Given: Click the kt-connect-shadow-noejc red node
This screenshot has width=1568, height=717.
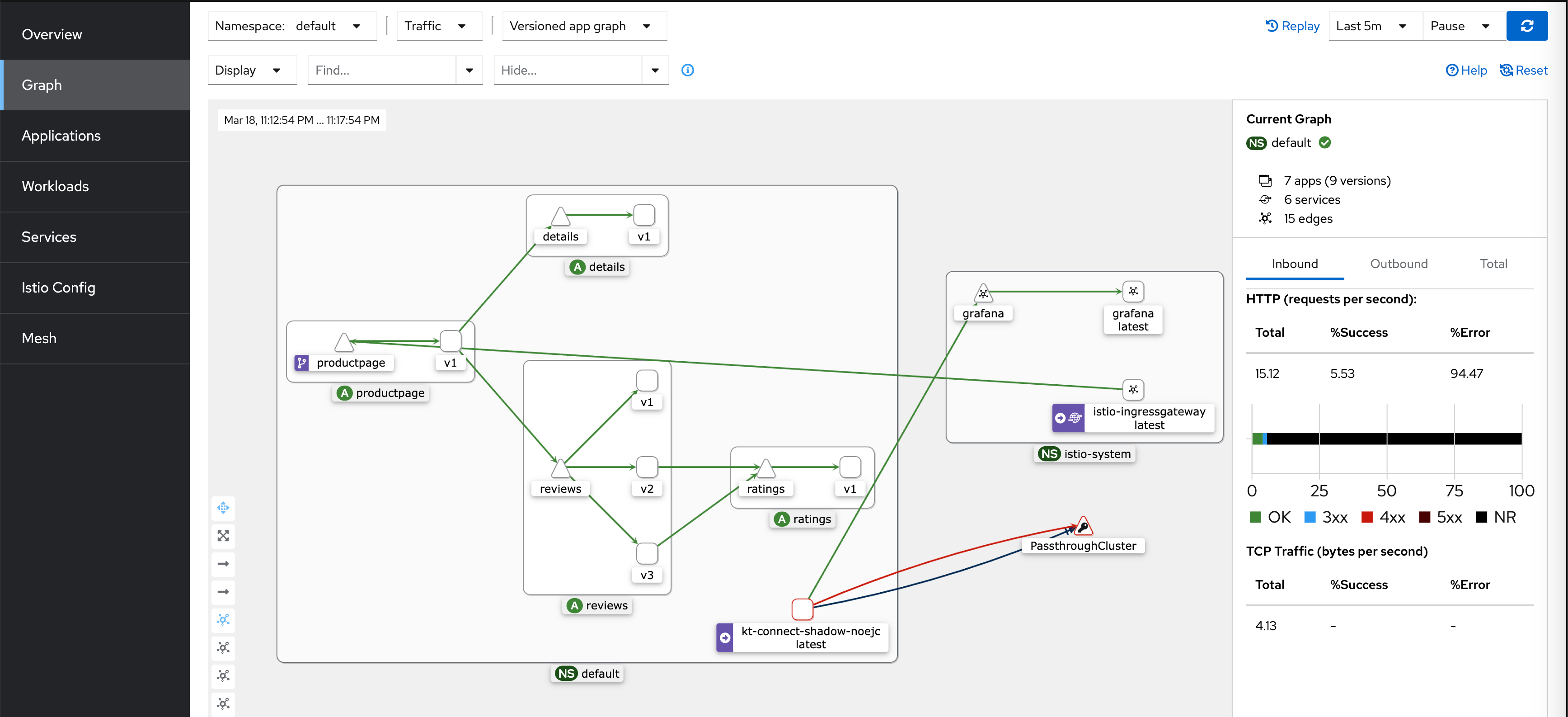Looking at the screenshot, I should pyautogui.click(x=802, y=608).
